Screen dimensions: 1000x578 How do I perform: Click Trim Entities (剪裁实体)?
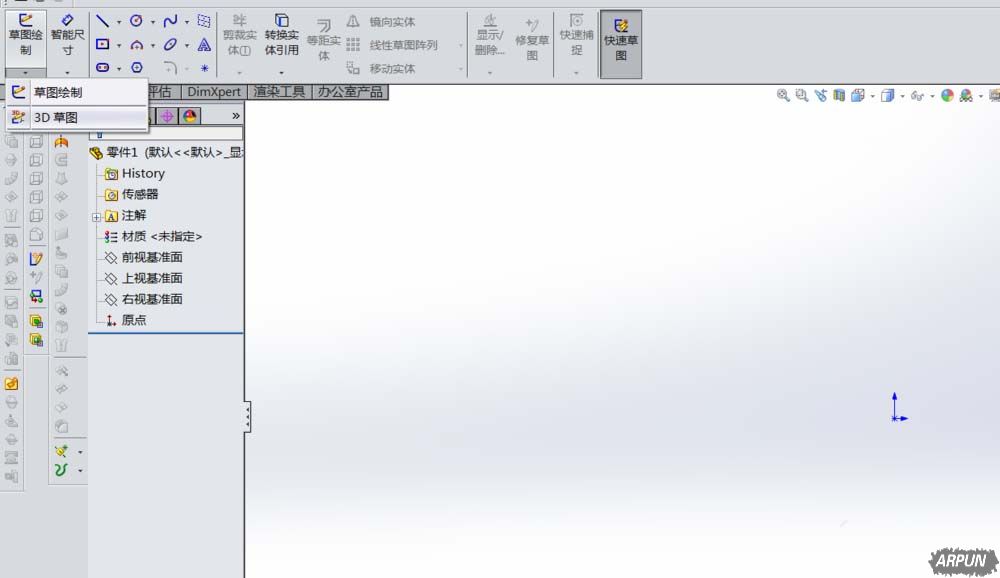click(x=239, y=36)
